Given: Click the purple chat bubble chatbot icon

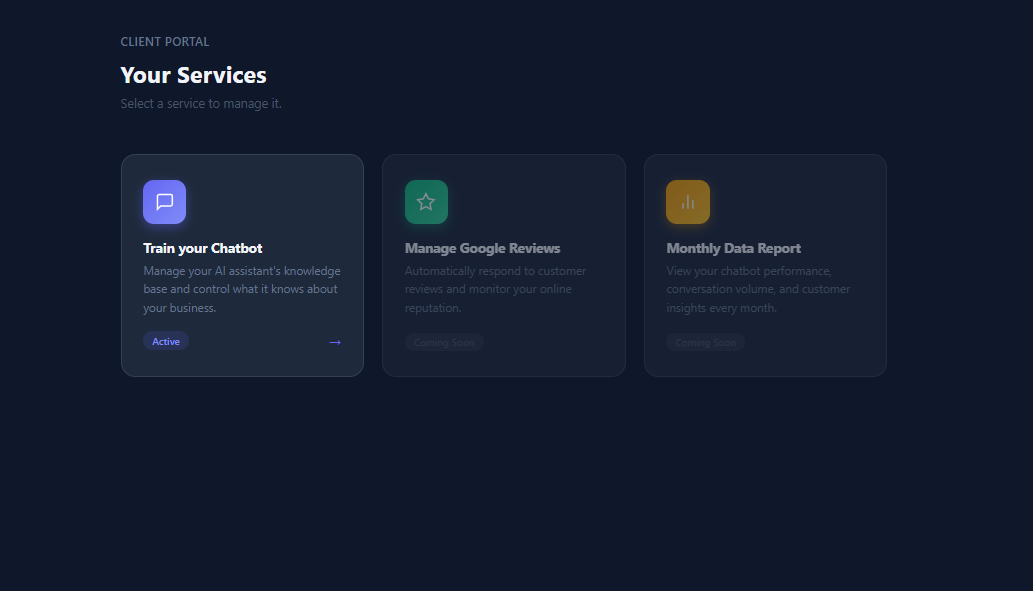Looking at the screenshot, I should click(x=165, y=202).
